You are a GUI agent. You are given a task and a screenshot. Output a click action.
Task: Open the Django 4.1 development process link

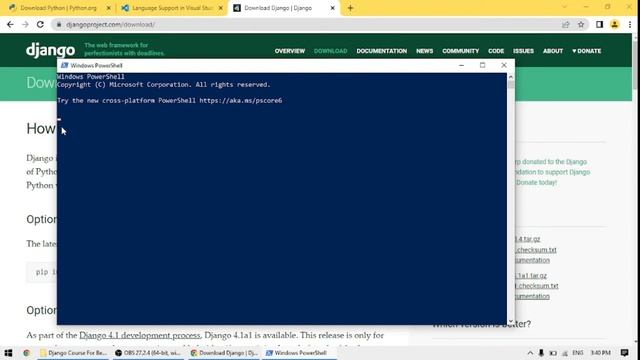coord(140,335)
